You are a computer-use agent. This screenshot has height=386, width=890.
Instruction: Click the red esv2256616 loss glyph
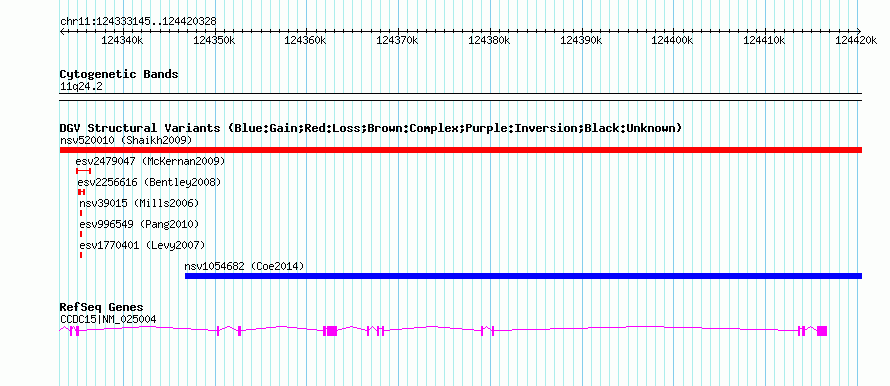81,192
